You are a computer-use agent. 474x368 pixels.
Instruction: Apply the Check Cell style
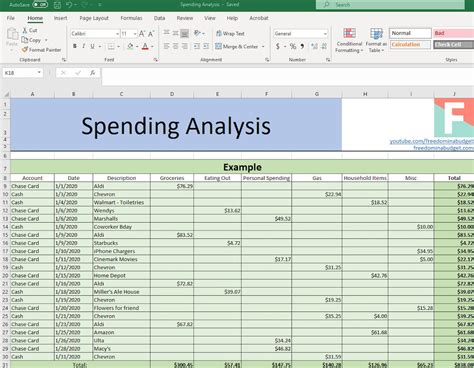(453, 44)
